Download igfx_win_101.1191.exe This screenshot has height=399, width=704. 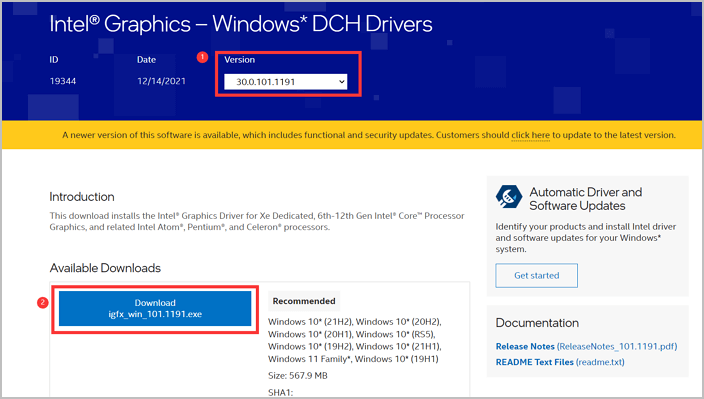tap(155, 308)
